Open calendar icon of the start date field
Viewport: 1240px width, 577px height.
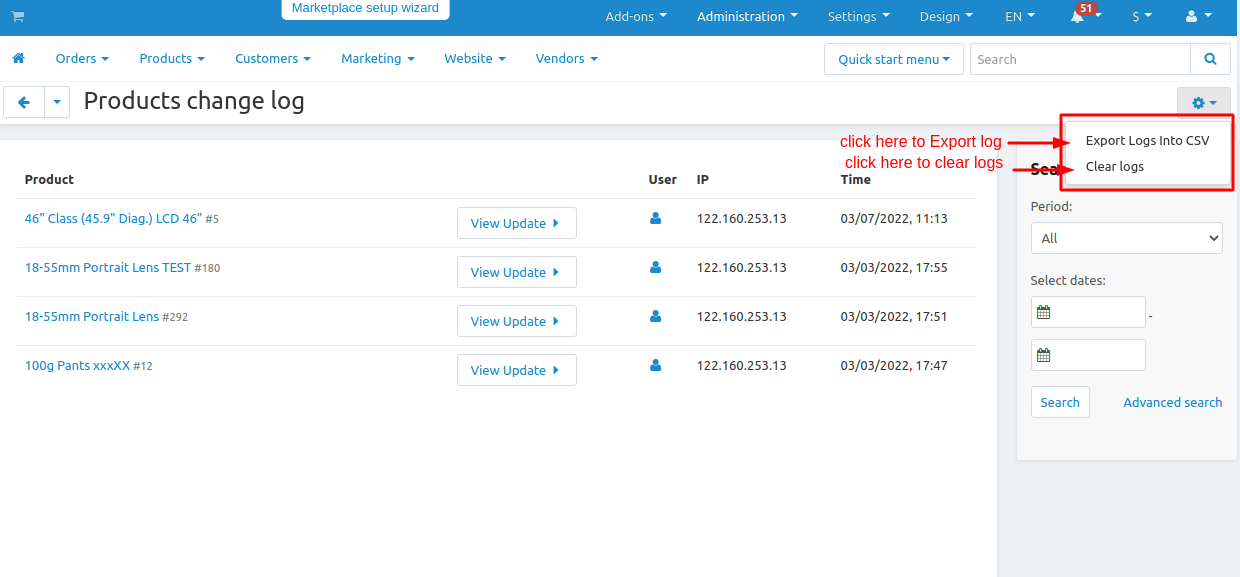point(1044,312)
